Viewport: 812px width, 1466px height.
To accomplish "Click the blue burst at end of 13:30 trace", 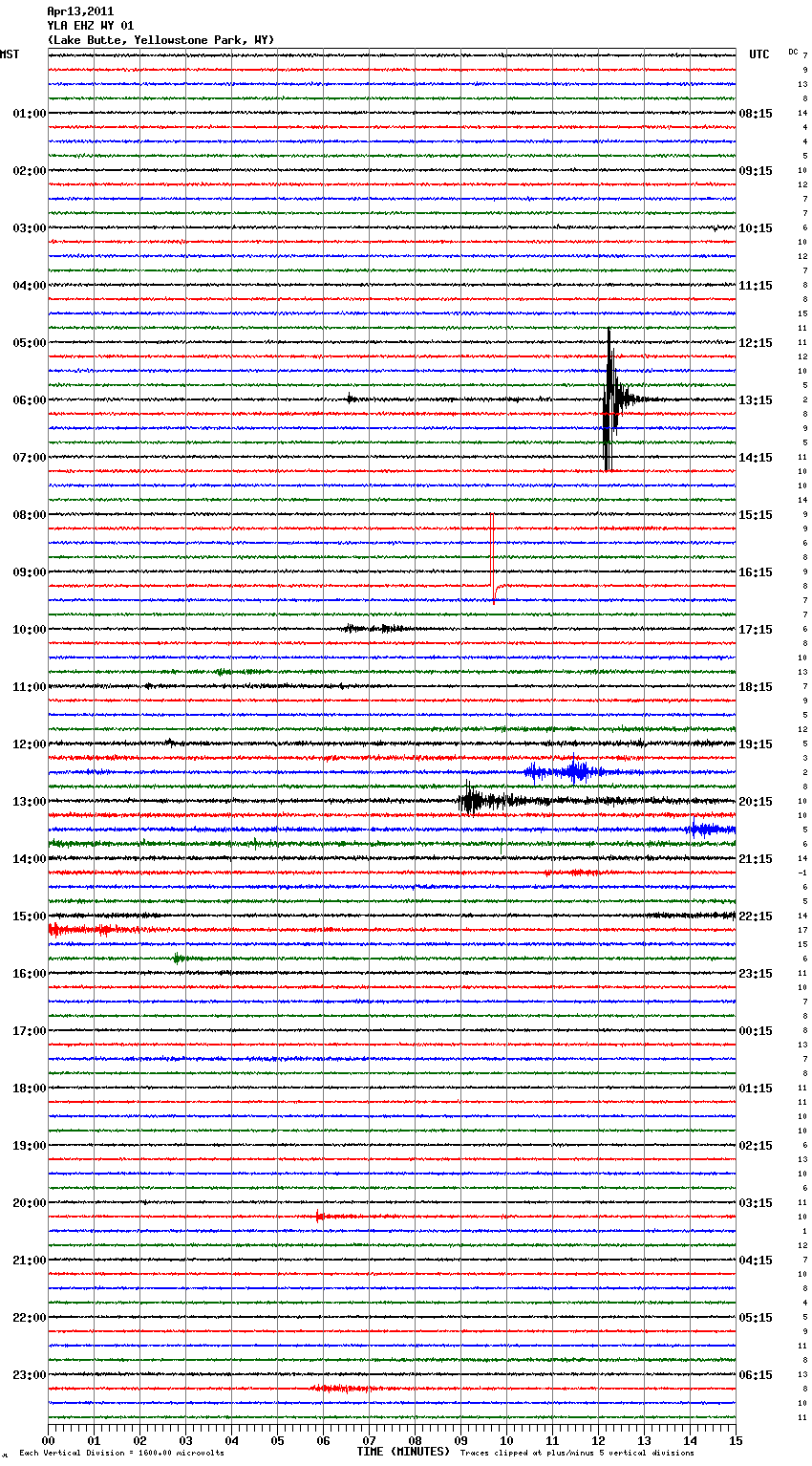I will 709,830.
